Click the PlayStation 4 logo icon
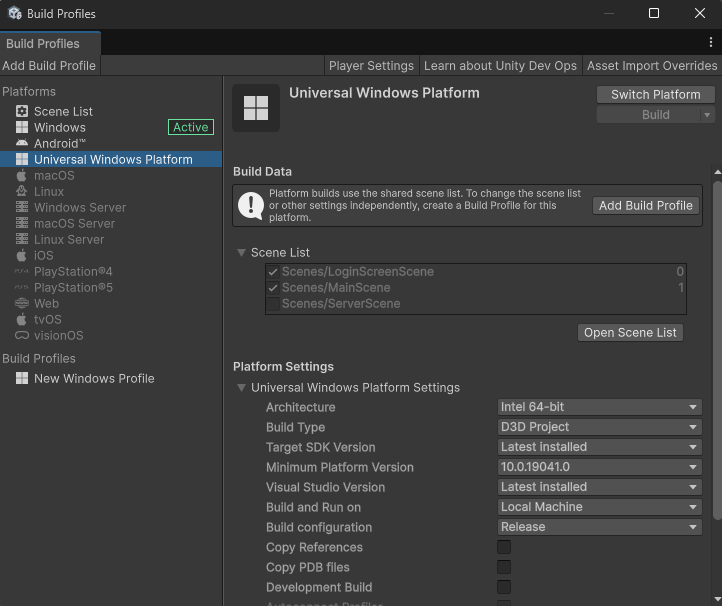The width and height of the screenshot is (722, 606). click(x=22, y=271)
